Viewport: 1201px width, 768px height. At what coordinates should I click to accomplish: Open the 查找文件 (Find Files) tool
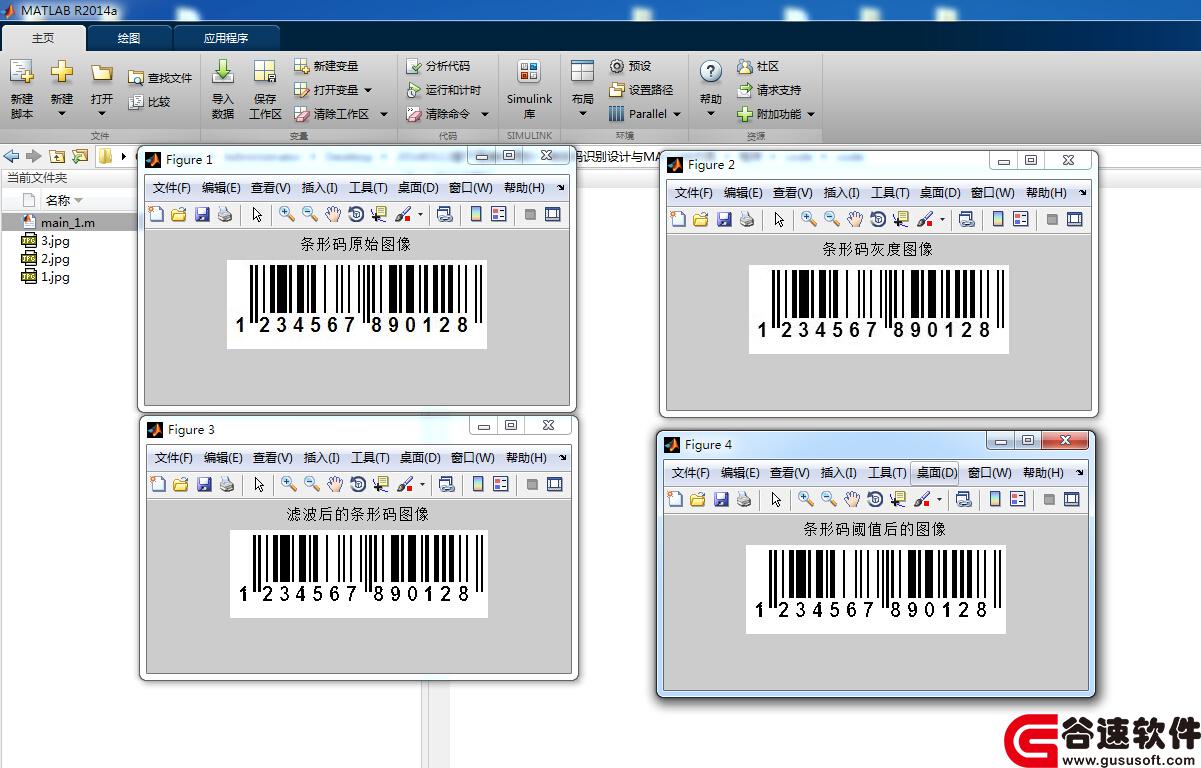[160, 78]
